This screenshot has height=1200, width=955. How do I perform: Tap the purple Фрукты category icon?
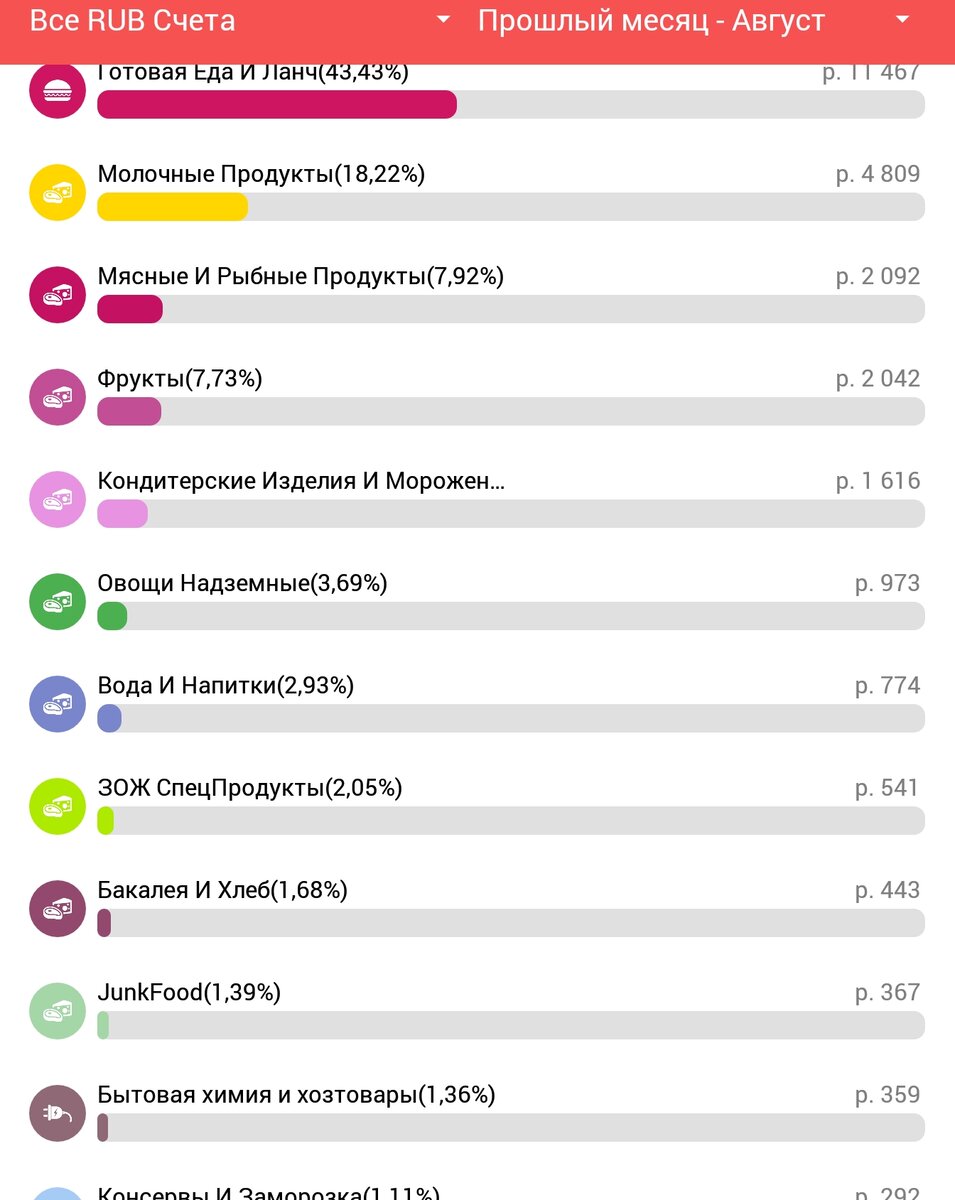click(x=58, y=397)
